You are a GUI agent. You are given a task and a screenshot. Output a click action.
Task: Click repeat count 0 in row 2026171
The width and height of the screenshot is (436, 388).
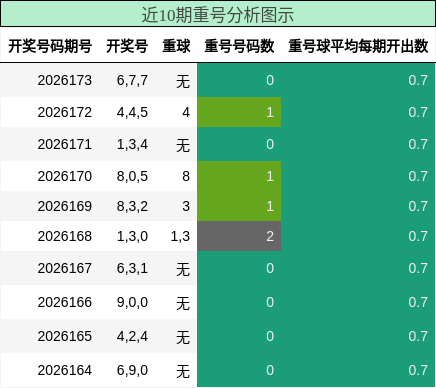(270, 144)
